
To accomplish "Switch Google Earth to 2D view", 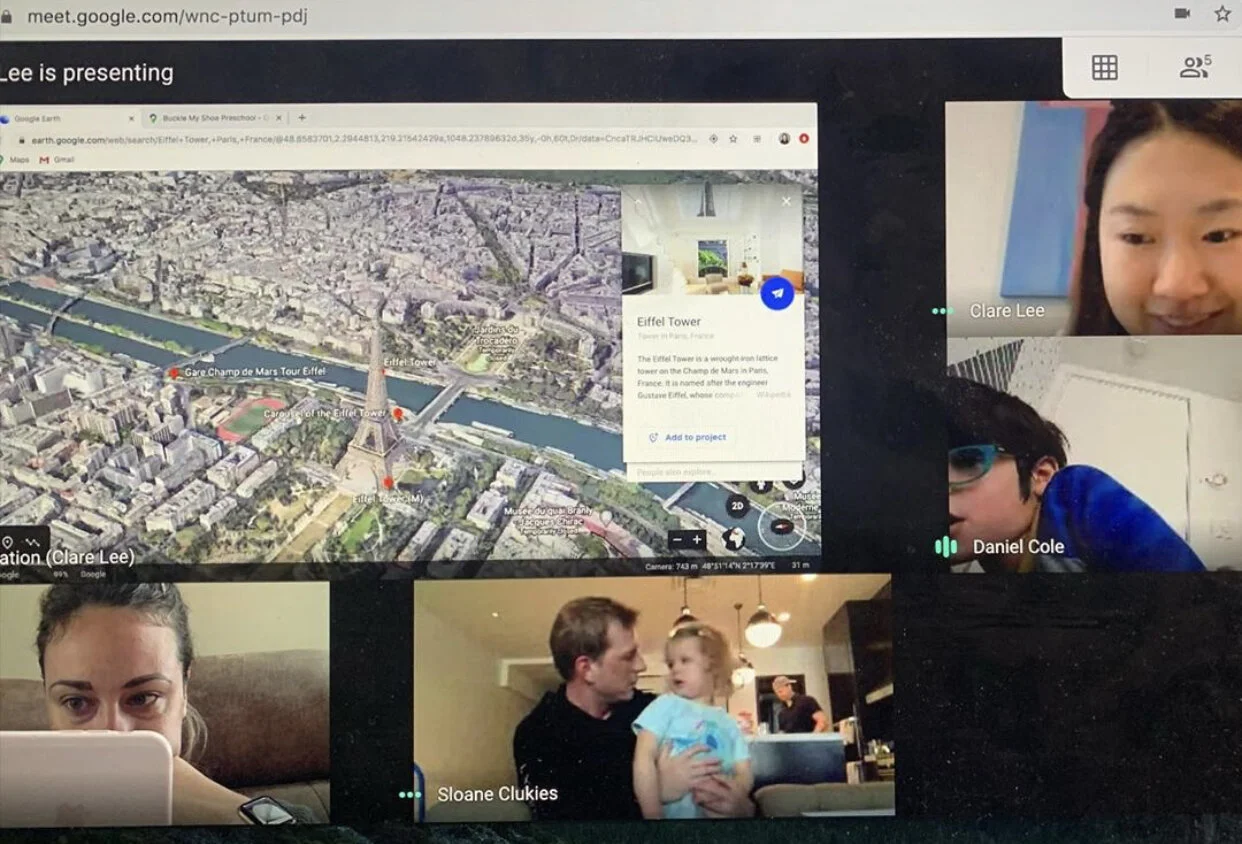I will (738, 506).
